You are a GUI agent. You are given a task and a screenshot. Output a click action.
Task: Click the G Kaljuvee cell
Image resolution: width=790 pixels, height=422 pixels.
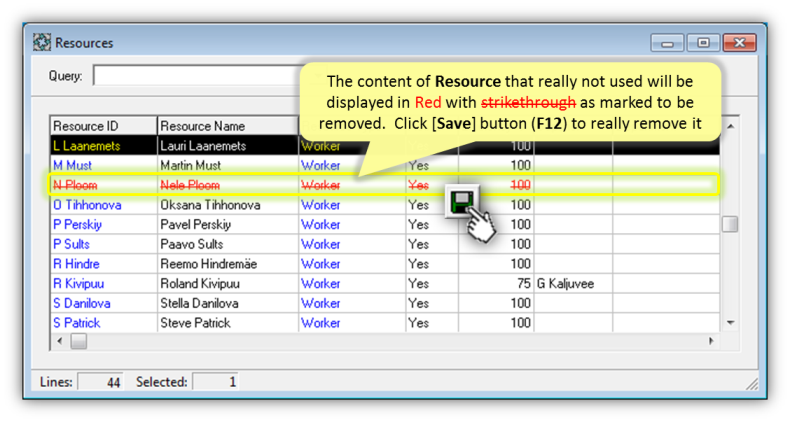coord(565,284)
